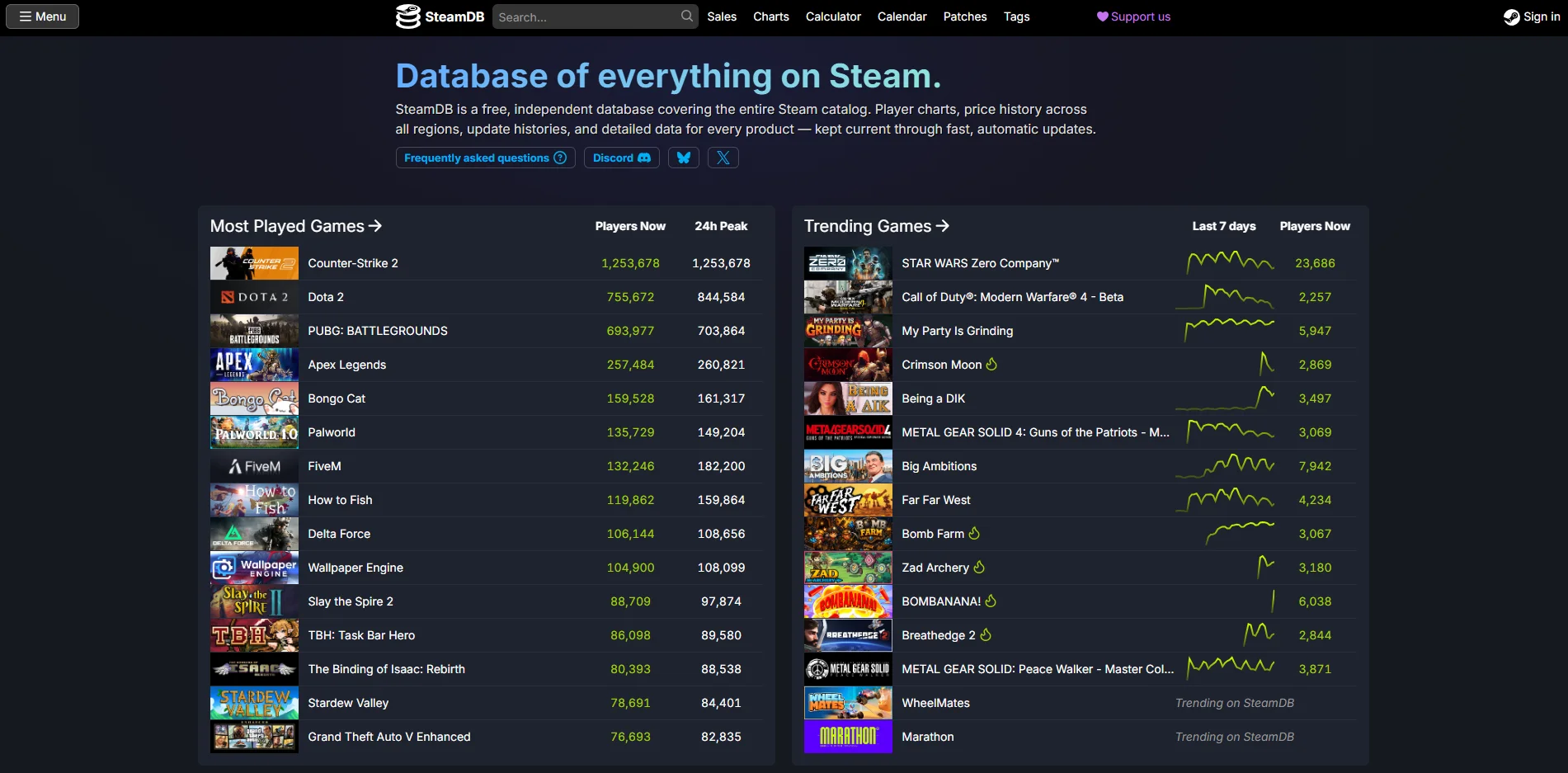This screenshot has height=773, width=1568.
Task: Open the FiveM thumbnail
Action: [254, 466]
